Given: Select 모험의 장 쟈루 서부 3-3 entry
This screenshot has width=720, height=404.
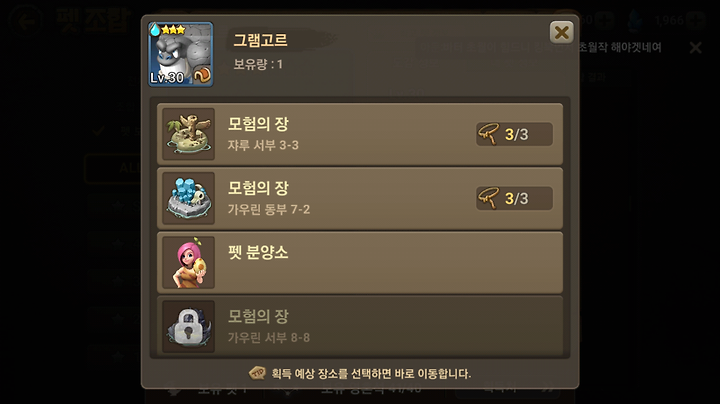Looking at the screenshot, I should pos(360,134).
